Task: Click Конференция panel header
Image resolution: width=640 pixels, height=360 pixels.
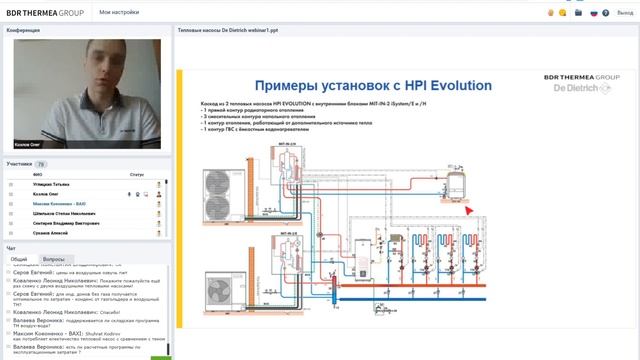Action: [23, 30]
